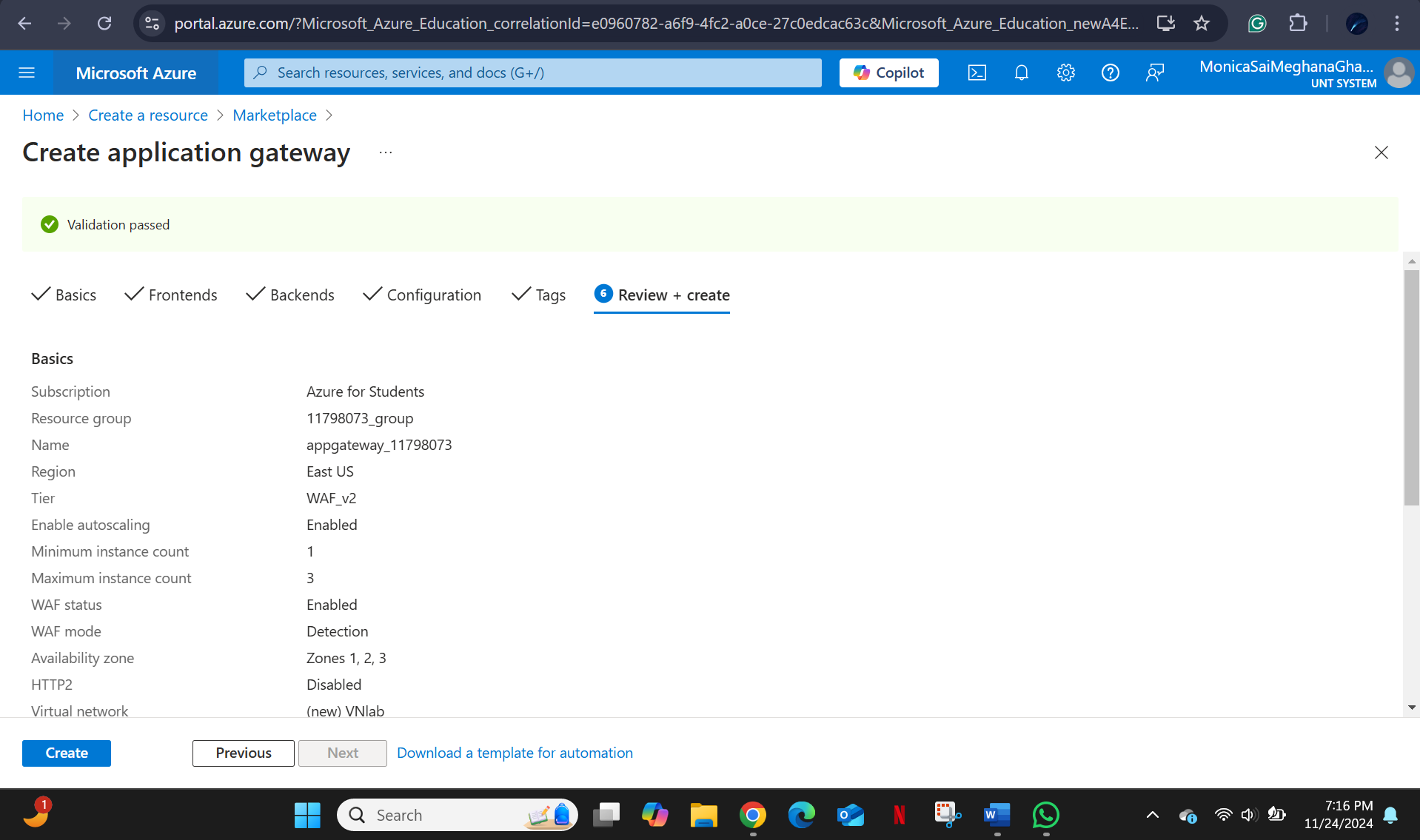Focus the Search resources, services, and docs box

533,73
